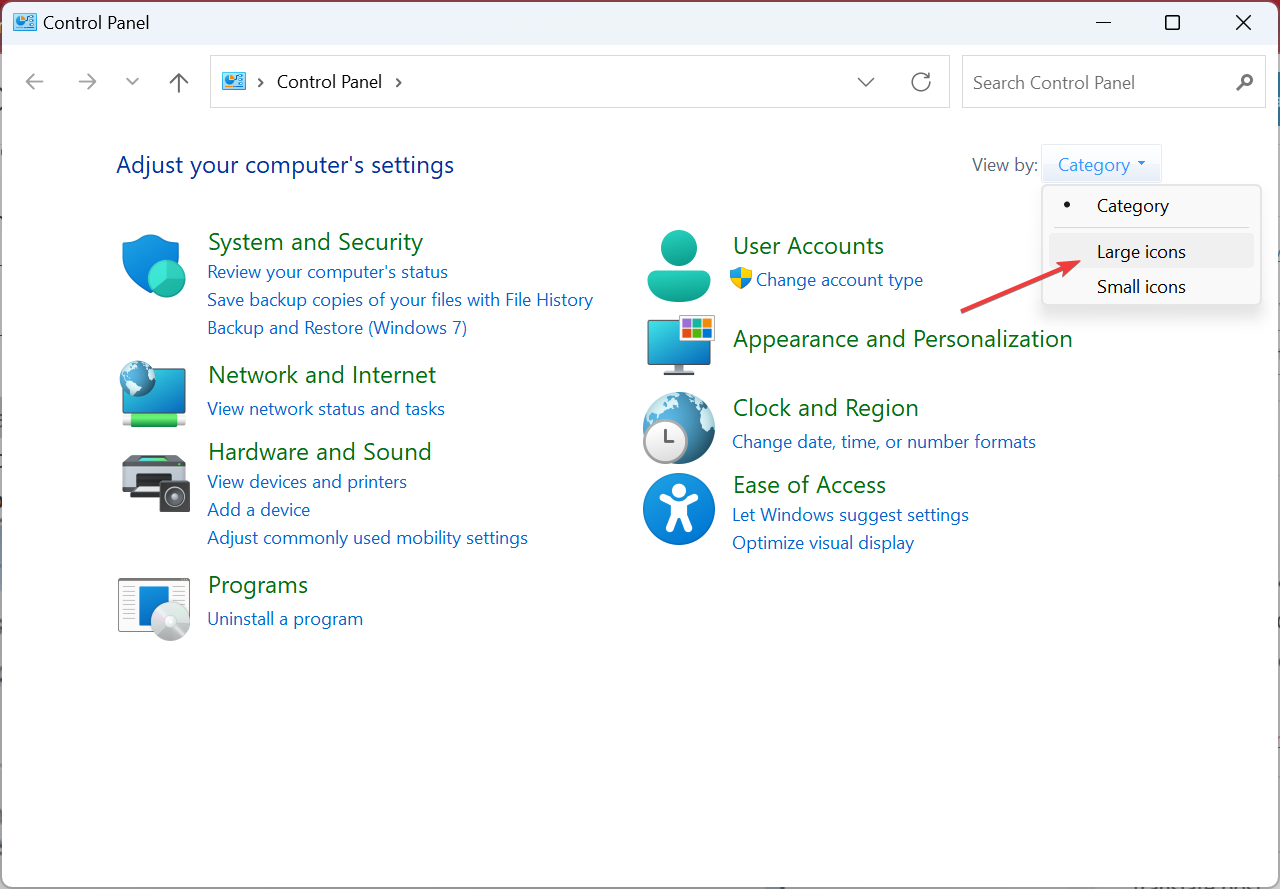
Task: Click Optimize visual display link
Action: coord(823,543)
